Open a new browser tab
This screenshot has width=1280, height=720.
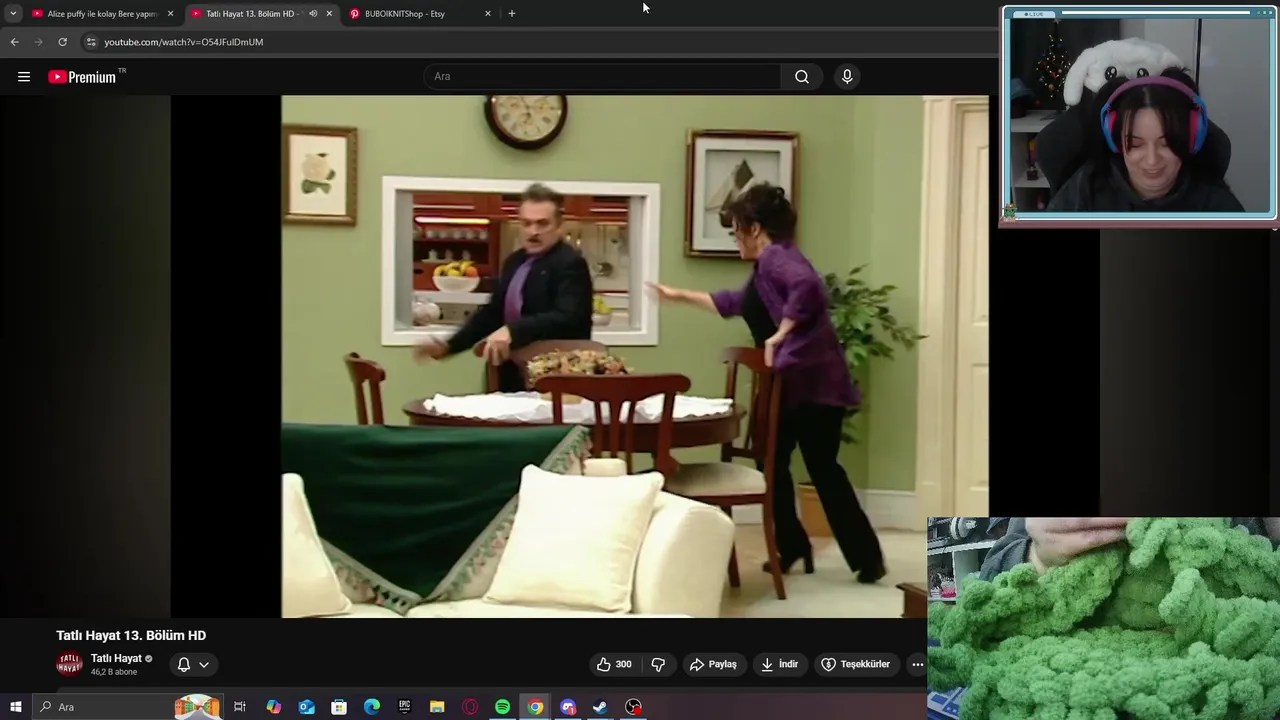[x=512, y=14]
